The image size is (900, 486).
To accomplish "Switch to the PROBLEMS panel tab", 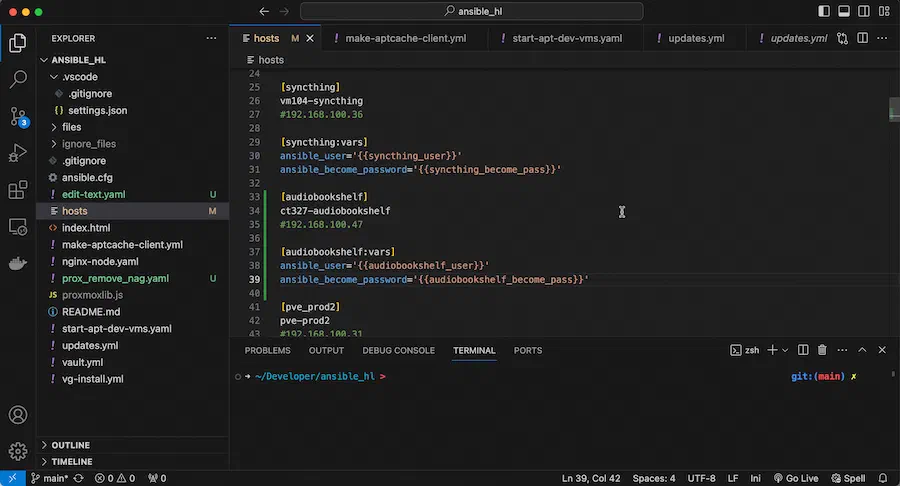I will (x=267, y=350).
